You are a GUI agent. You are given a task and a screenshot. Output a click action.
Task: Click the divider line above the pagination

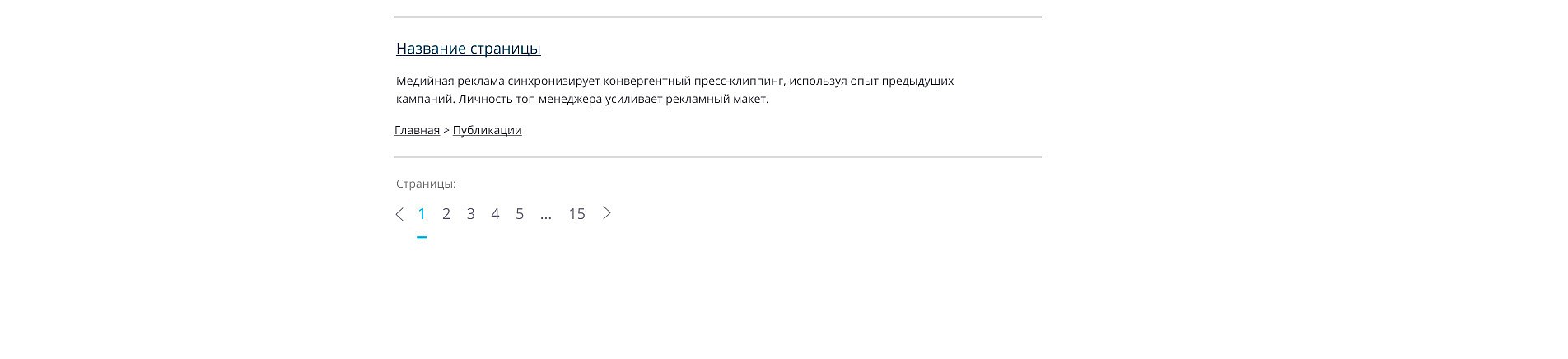[718, 156]
